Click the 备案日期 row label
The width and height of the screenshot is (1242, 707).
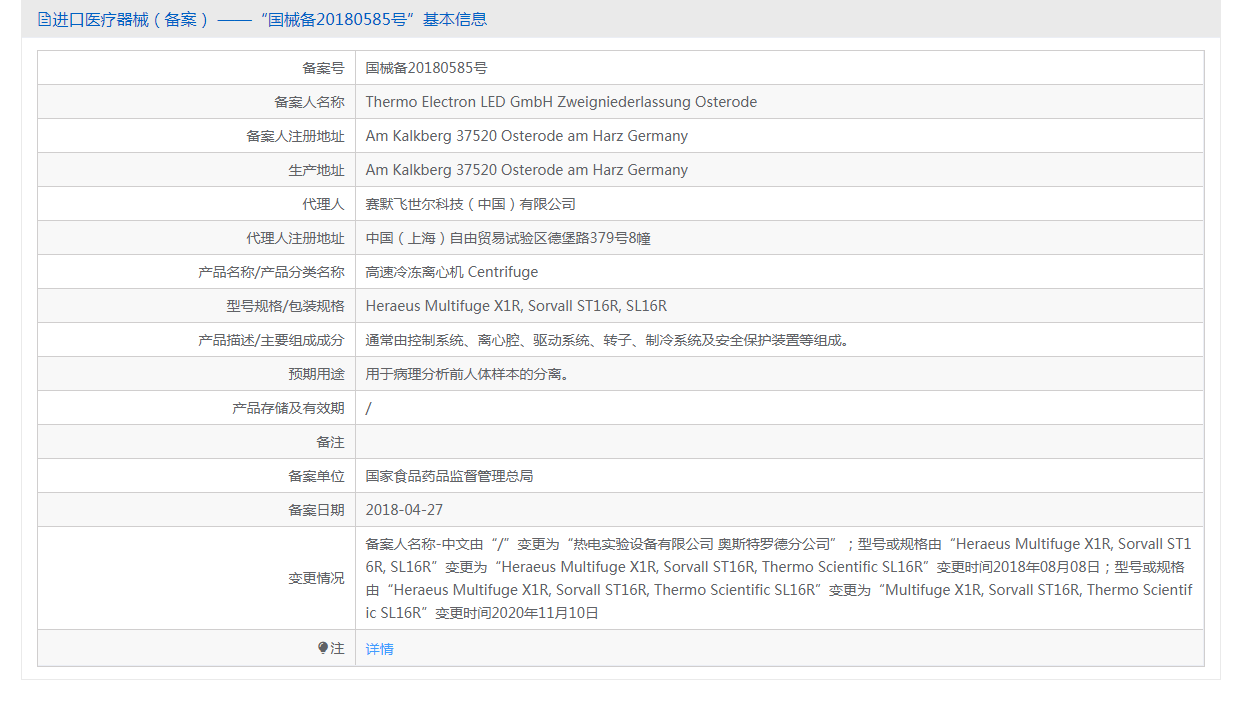pyautogui.click(x=316, y=510)
